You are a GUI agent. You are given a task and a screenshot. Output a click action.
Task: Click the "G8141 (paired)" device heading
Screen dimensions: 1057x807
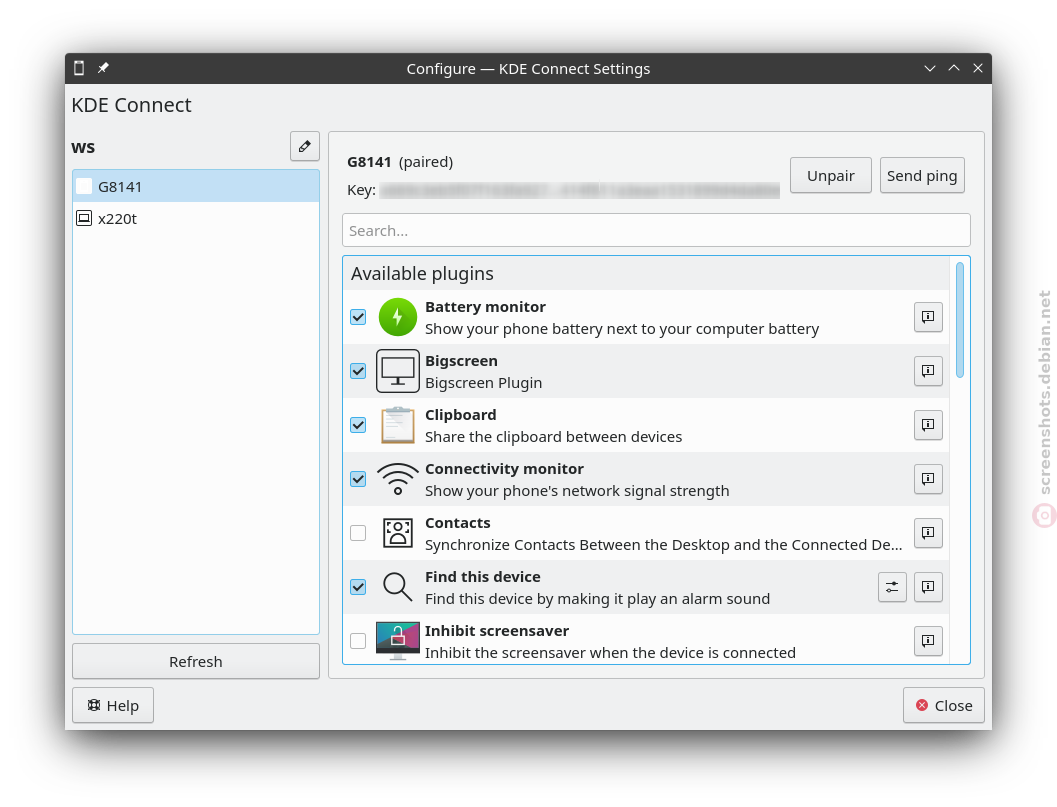click(x=400, y=162)
